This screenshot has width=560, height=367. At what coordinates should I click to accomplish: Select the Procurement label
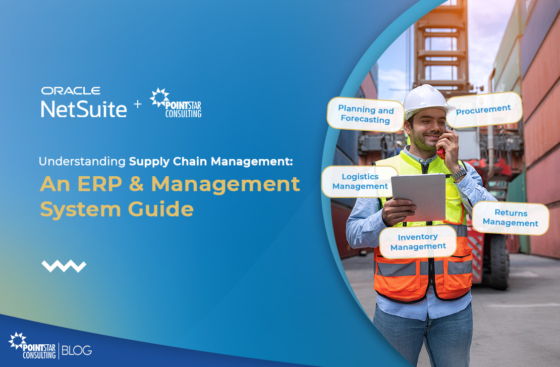(484, 110)
